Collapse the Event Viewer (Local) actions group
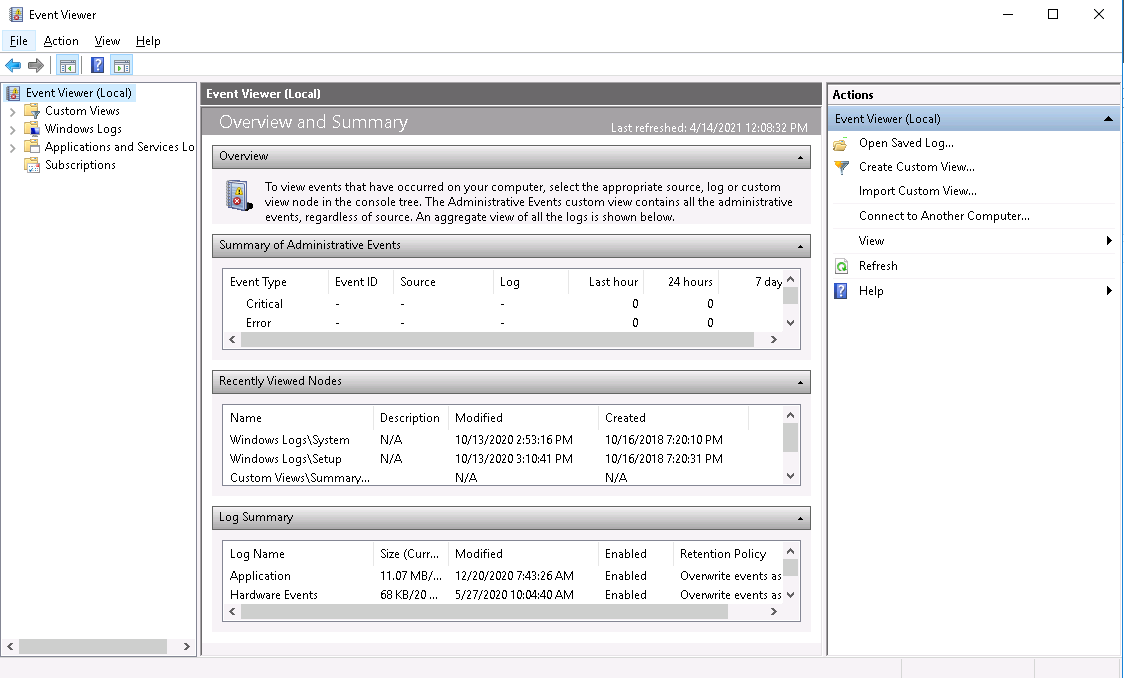 click(1108, 119)
